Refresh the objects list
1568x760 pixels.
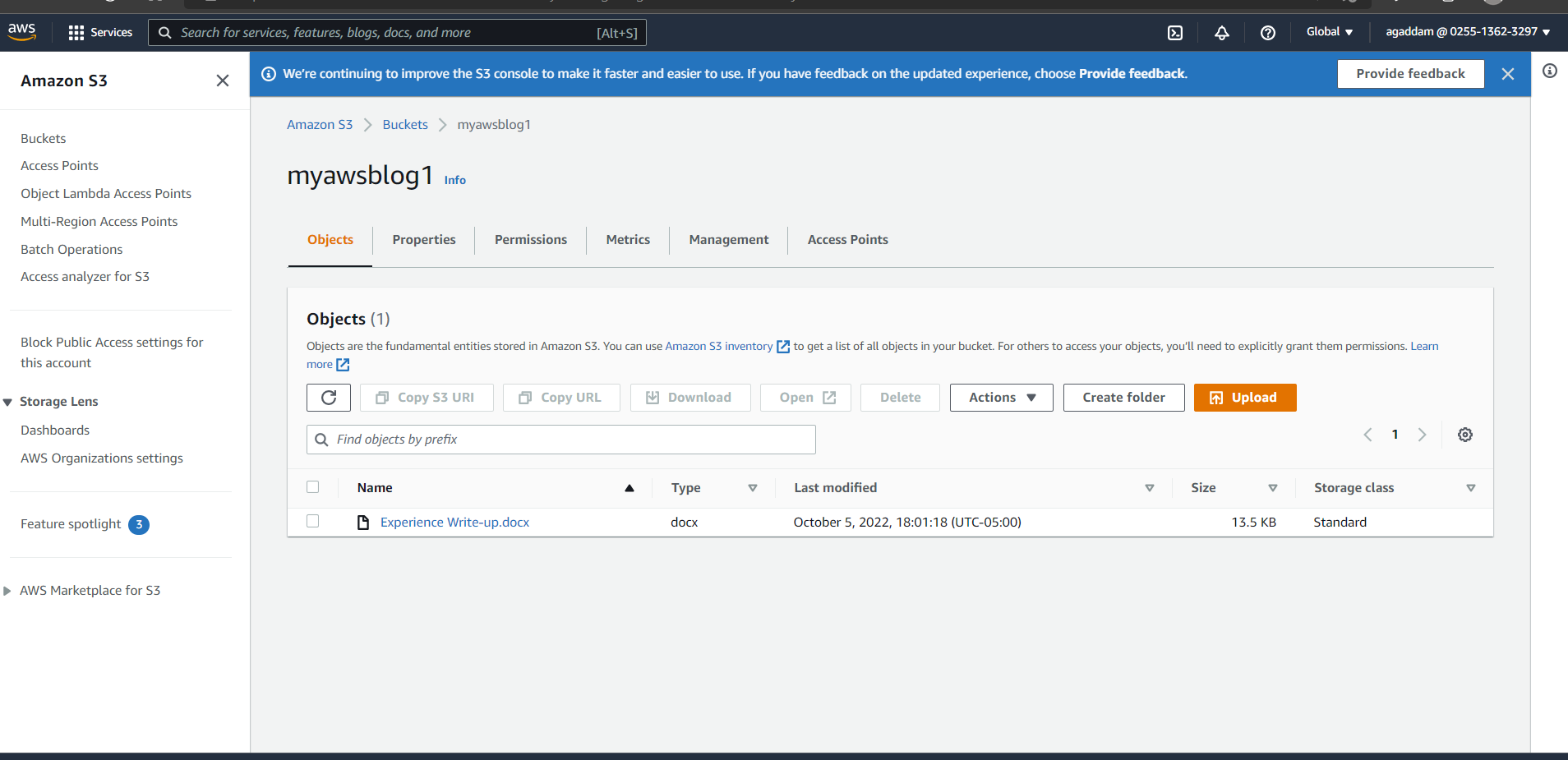pyautogui.click(x=328, y=397)
